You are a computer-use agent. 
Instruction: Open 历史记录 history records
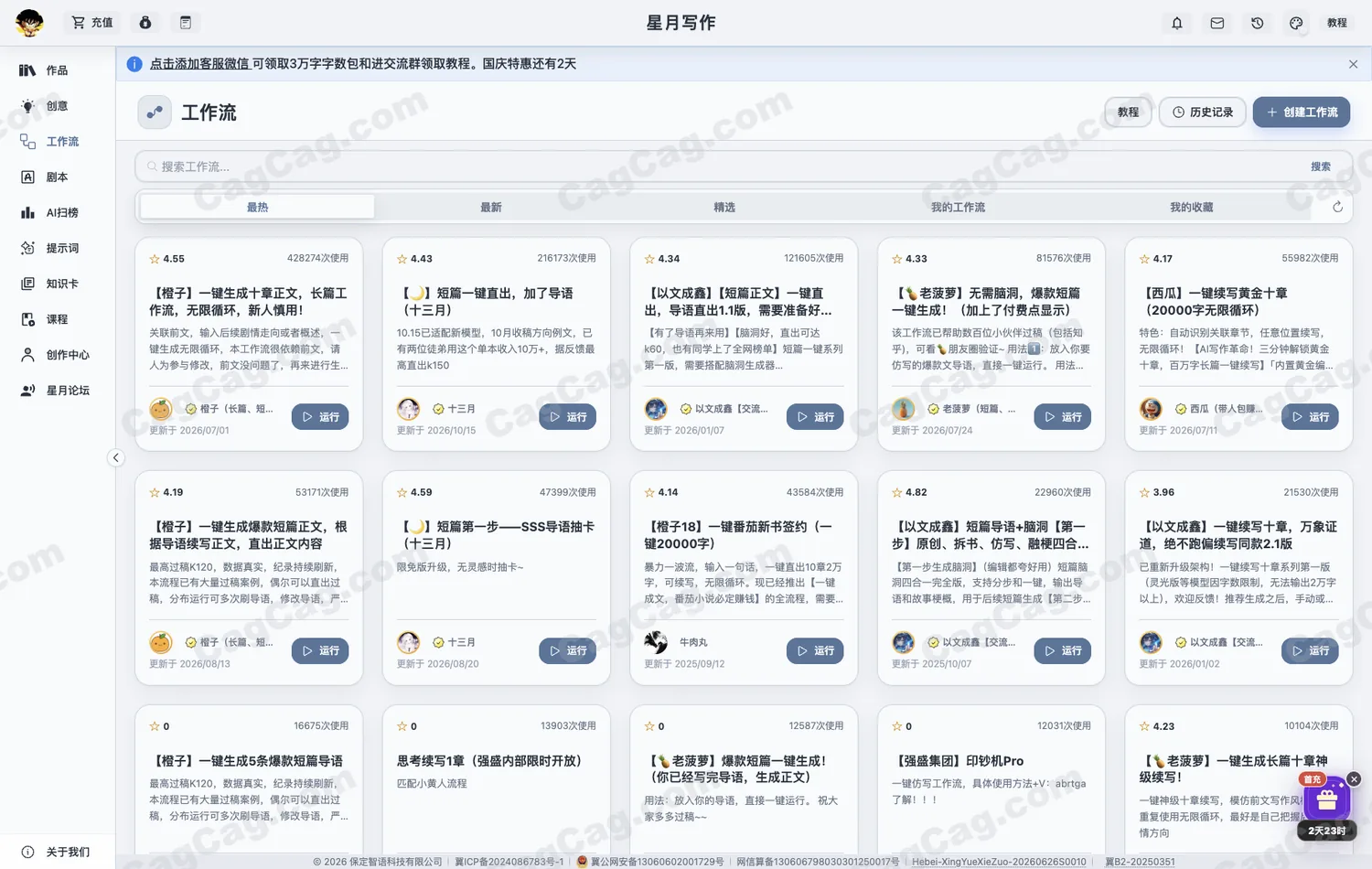tap(1203, 113)
